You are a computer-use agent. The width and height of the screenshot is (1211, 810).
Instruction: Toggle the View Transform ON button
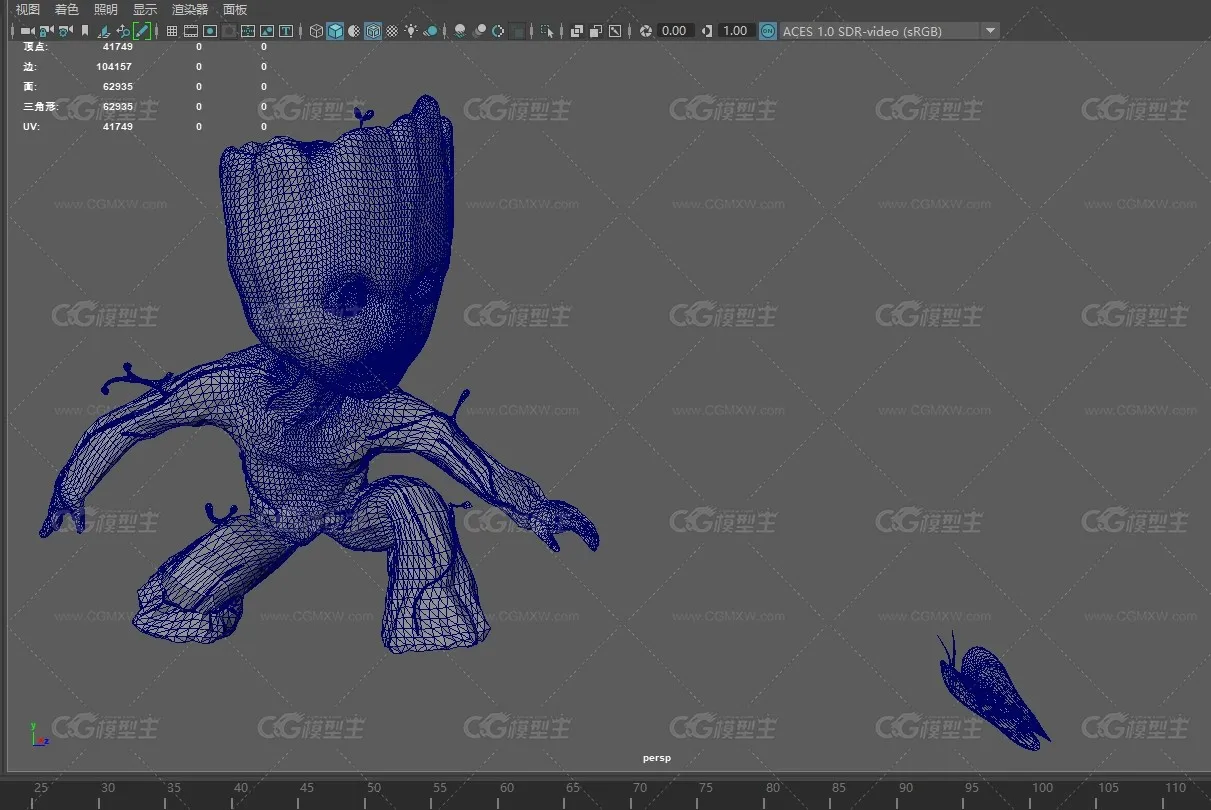click(768, 31)
